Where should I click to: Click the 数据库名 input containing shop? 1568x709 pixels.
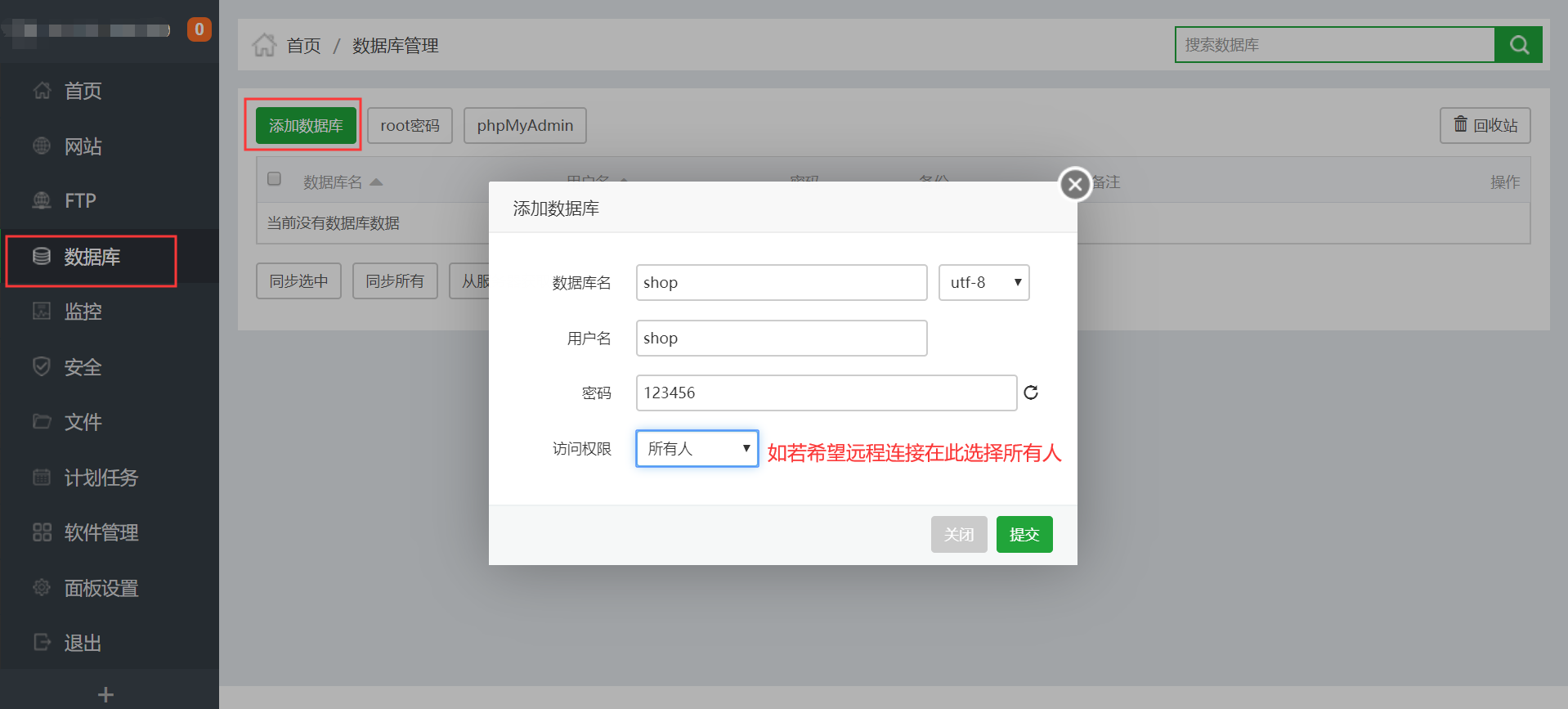[782, 282]
